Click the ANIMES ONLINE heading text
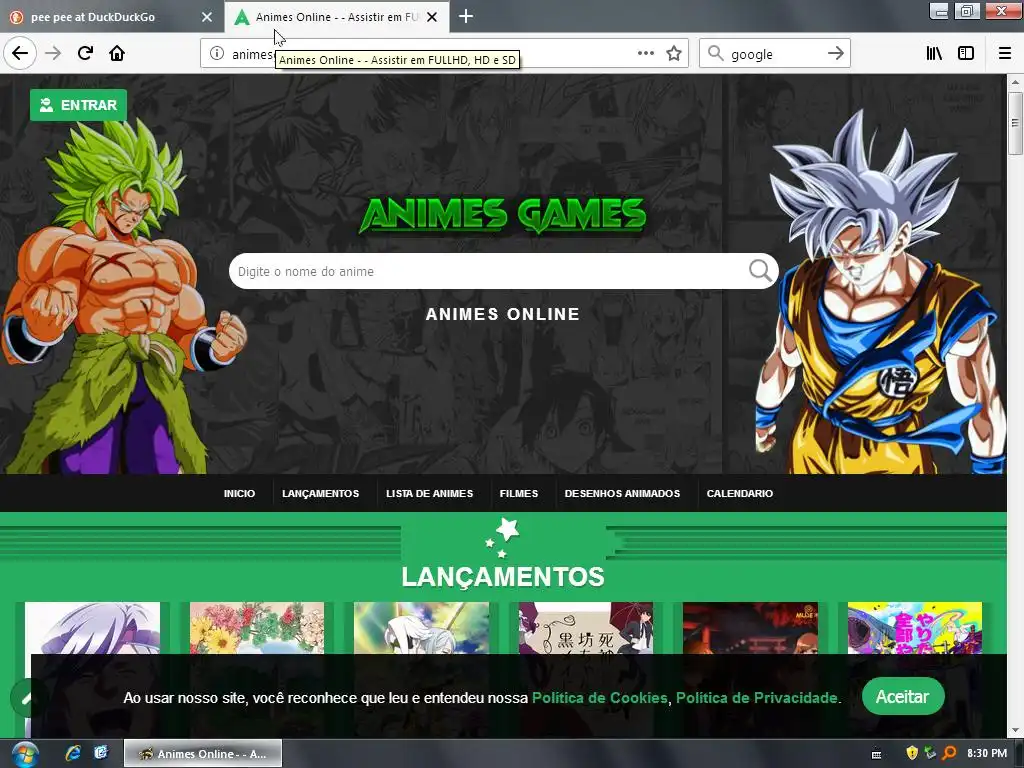The width and height of the screenshot is (1024, 768). [x=503, y=314]
